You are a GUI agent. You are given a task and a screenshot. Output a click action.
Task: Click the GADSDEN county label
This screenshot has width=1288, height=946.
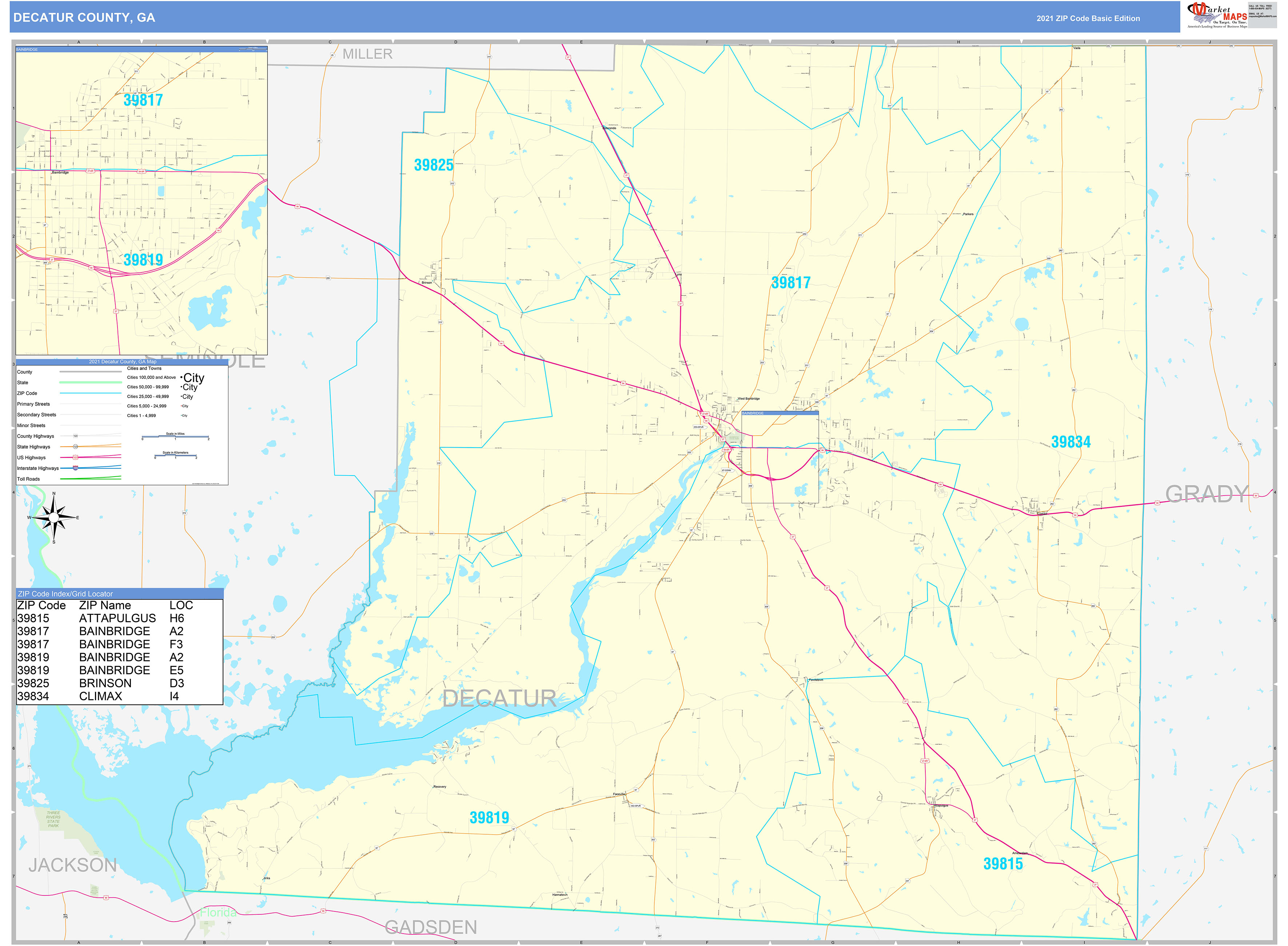tap(430, 927)
